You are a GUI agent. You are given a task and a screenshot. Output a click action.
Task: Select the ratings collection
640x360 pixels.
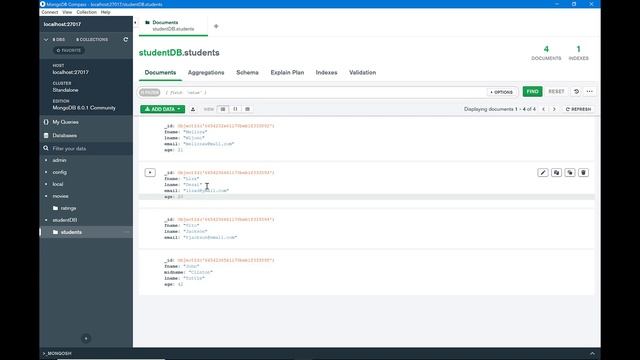coord(68,208)
